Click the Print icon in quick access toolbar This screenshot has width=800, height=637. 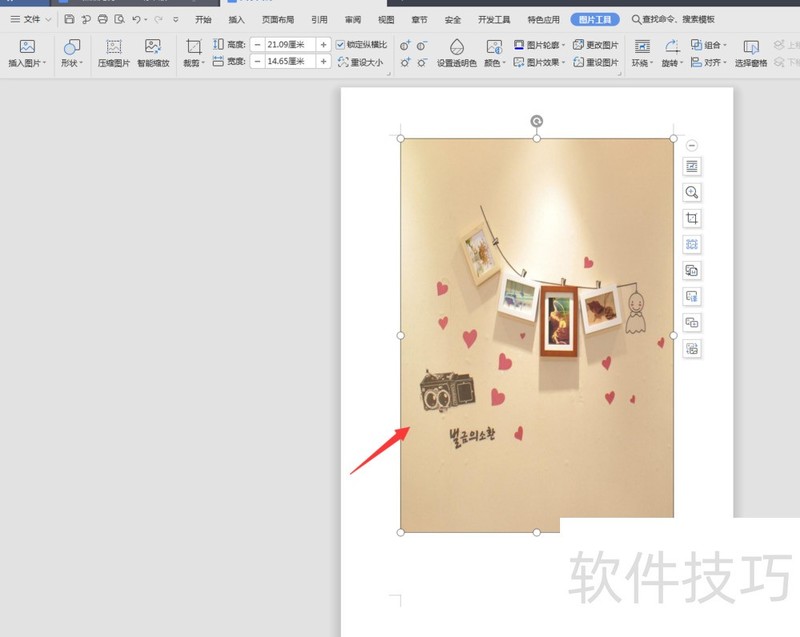pyautogui.click(x=103, y=19)
